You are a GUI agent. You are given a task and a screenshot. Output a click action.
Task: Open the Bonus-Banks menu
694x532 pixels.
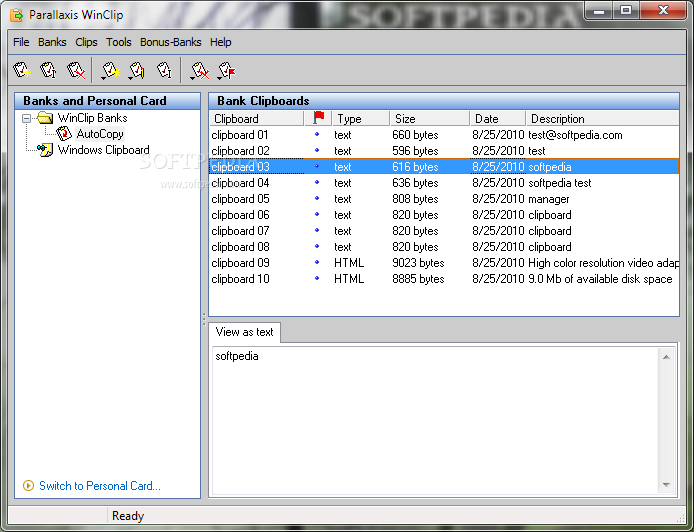170,42
